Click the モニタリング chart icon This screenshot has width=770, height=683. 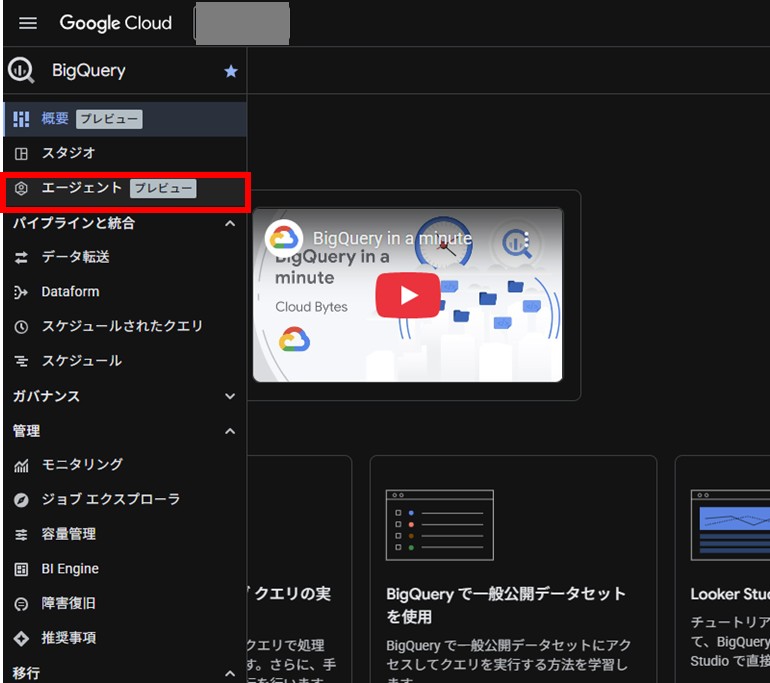pyautogui.click(x=21, y=465)
